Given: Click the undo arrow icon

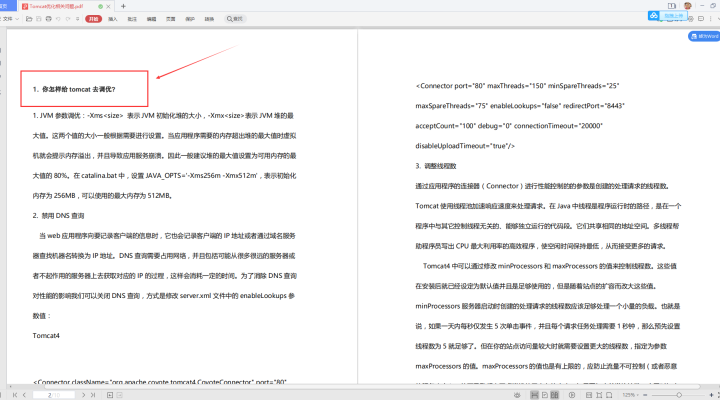Looking at the screenshot, I should [x=58, y=19].
